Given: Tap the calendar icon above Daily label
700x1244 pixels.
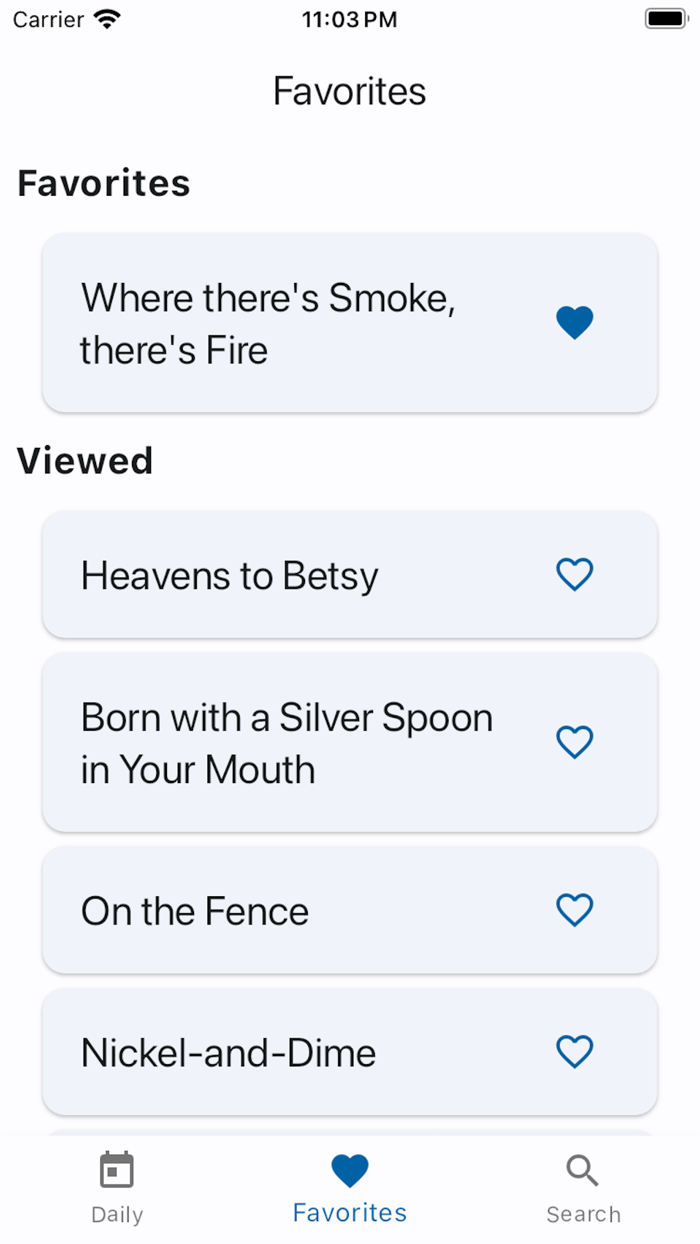Looking at the screenshot, I should (117, 1168).
